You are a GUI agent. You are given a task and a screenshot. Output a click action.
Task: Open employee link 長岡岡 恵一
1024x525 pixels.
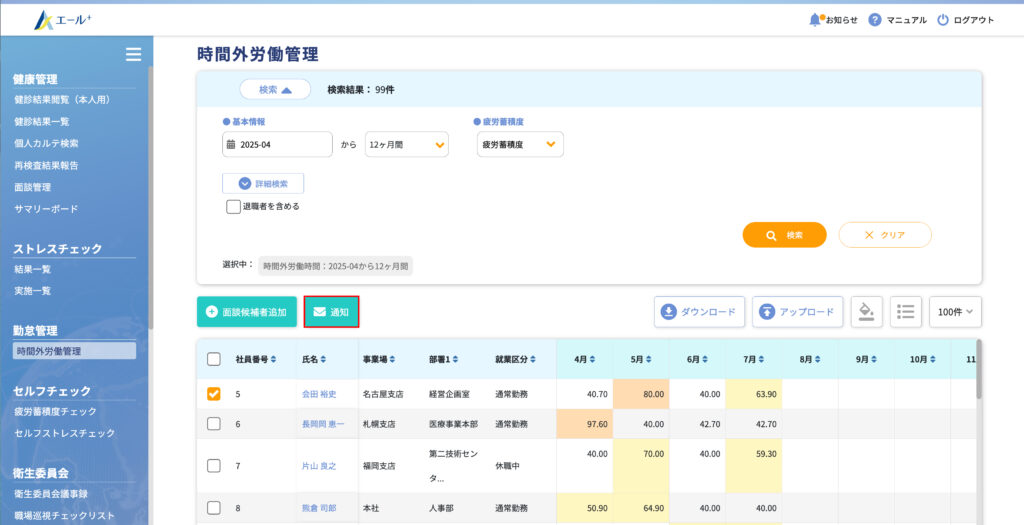pos(322,424)
